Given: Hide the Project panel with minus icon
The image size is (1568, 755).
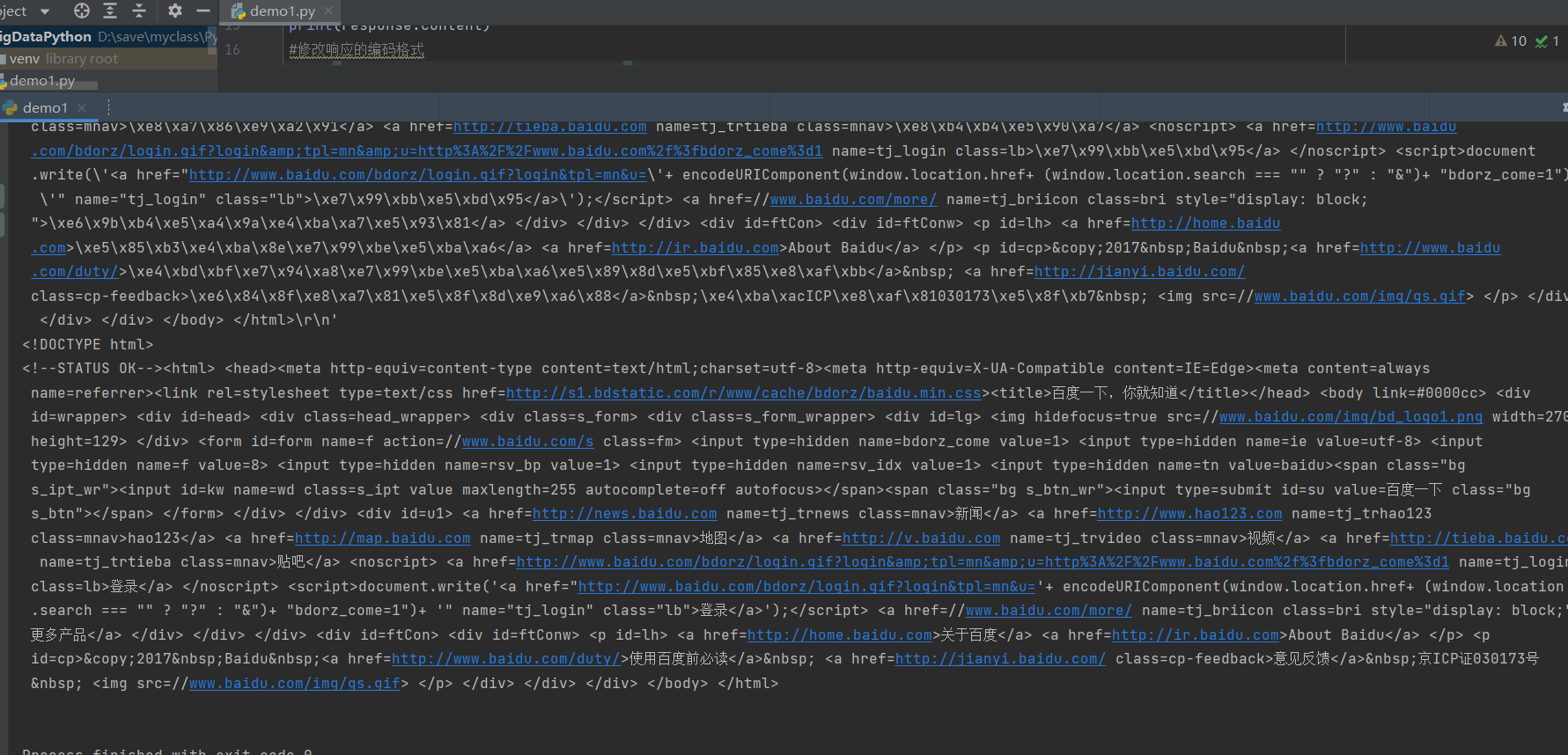Looking at the screenshot, I should [x=203, y=11].
